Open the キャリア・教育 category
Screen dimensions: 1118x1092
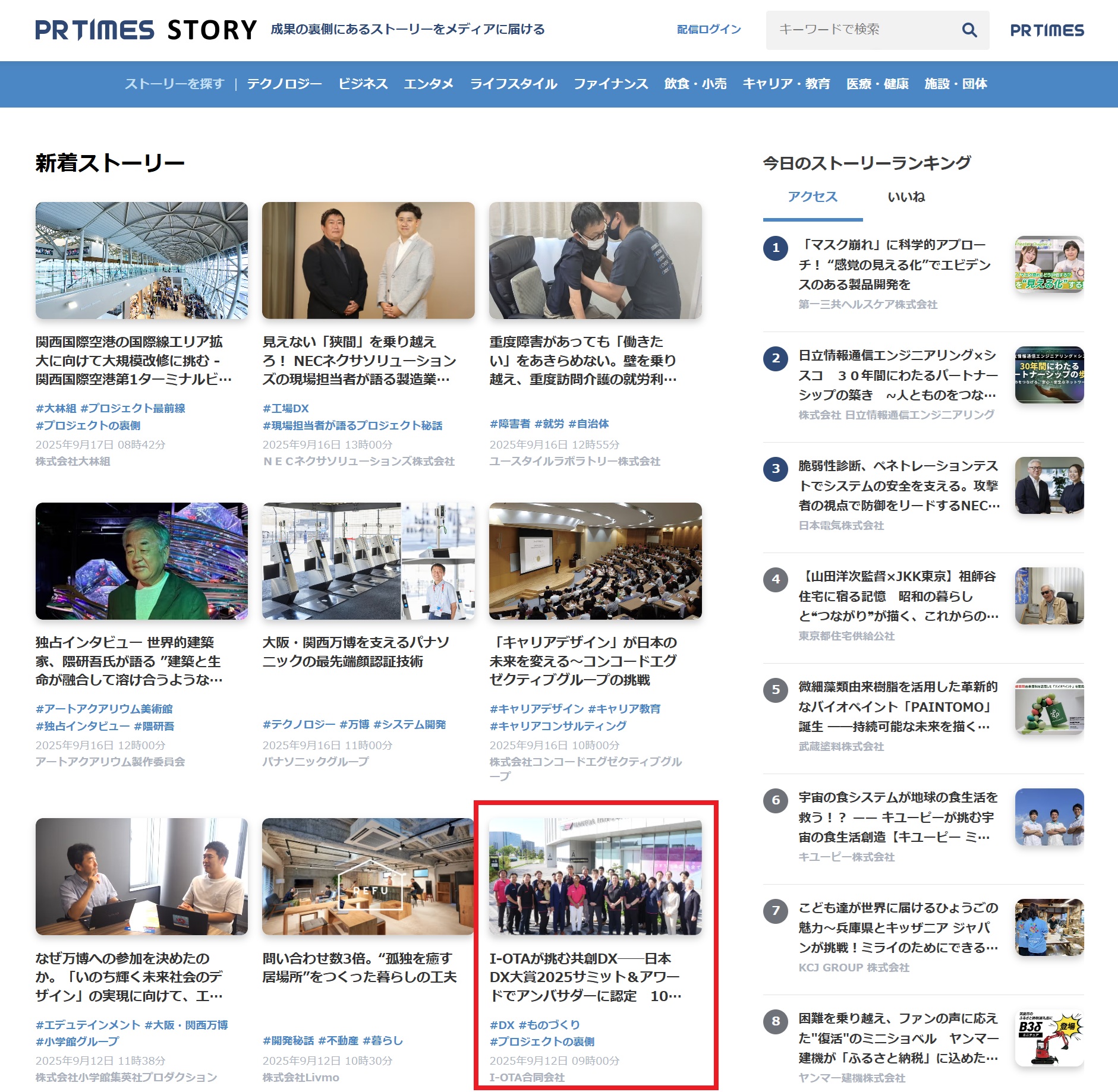coord(786,84)
